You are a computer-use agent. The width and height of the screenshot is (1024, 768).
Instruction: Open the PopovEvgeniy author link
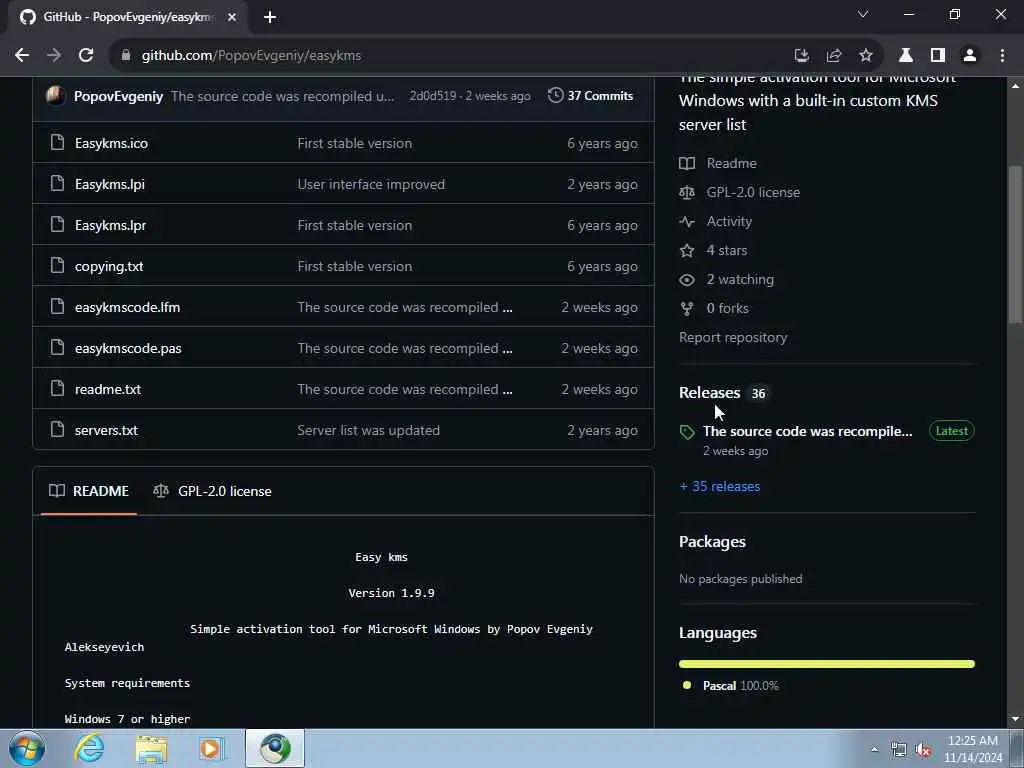click(118, 96)
